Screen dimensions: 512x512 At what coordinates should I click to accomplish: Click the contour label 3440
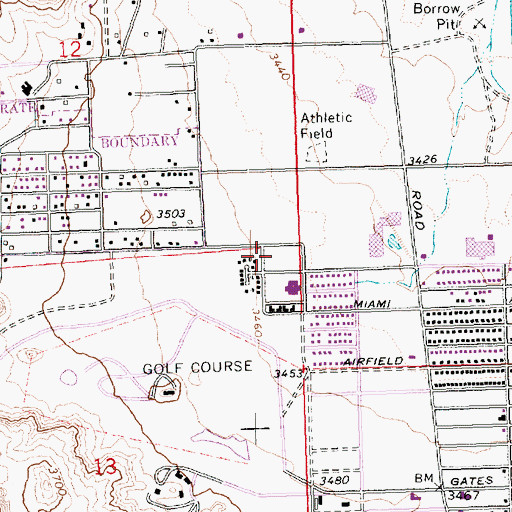pyautogui.click(x=279, y=66)
